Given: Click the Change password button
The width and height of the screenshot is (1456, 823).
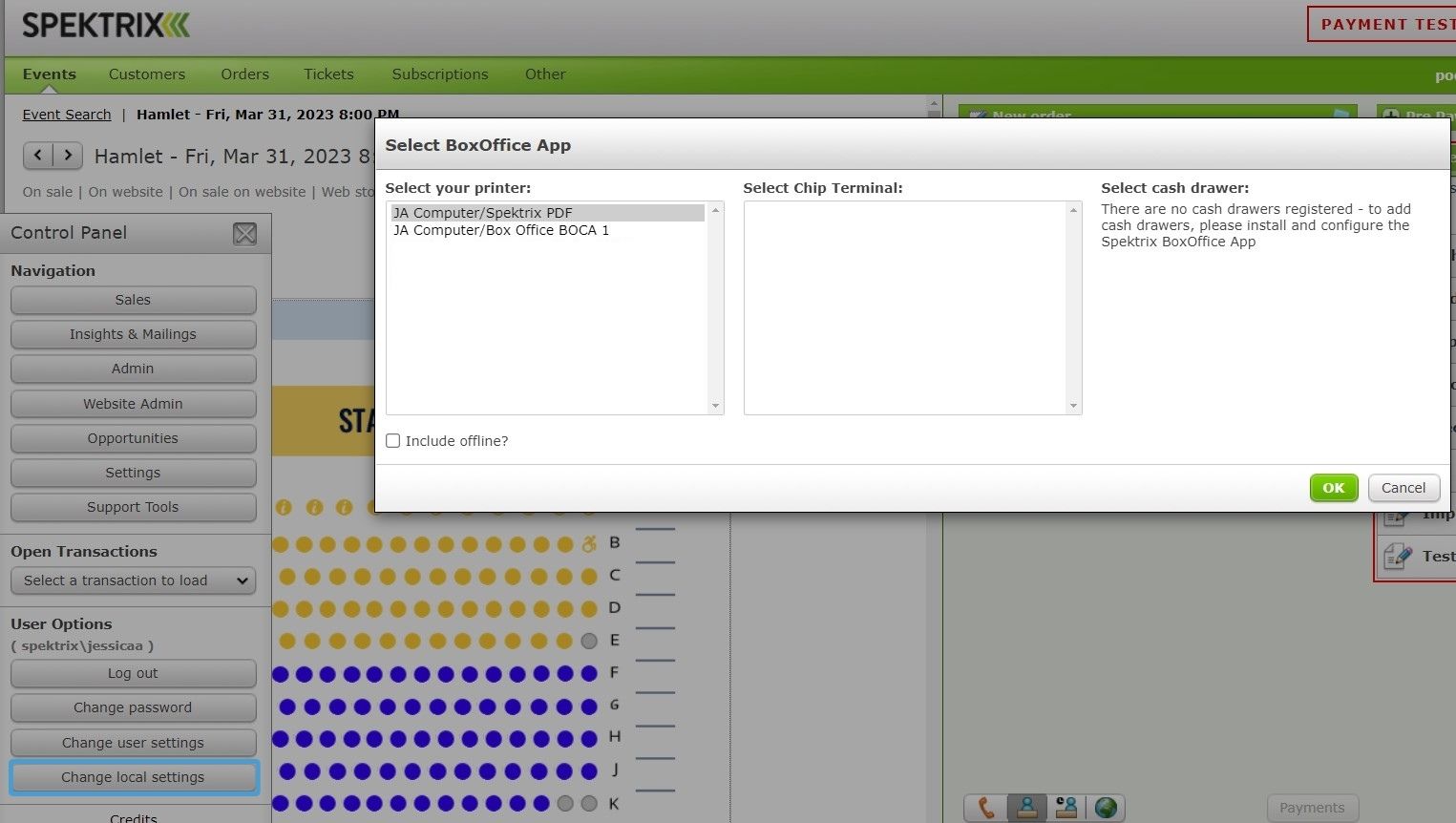Looking at the screenshot, I should tap(133, 707).
